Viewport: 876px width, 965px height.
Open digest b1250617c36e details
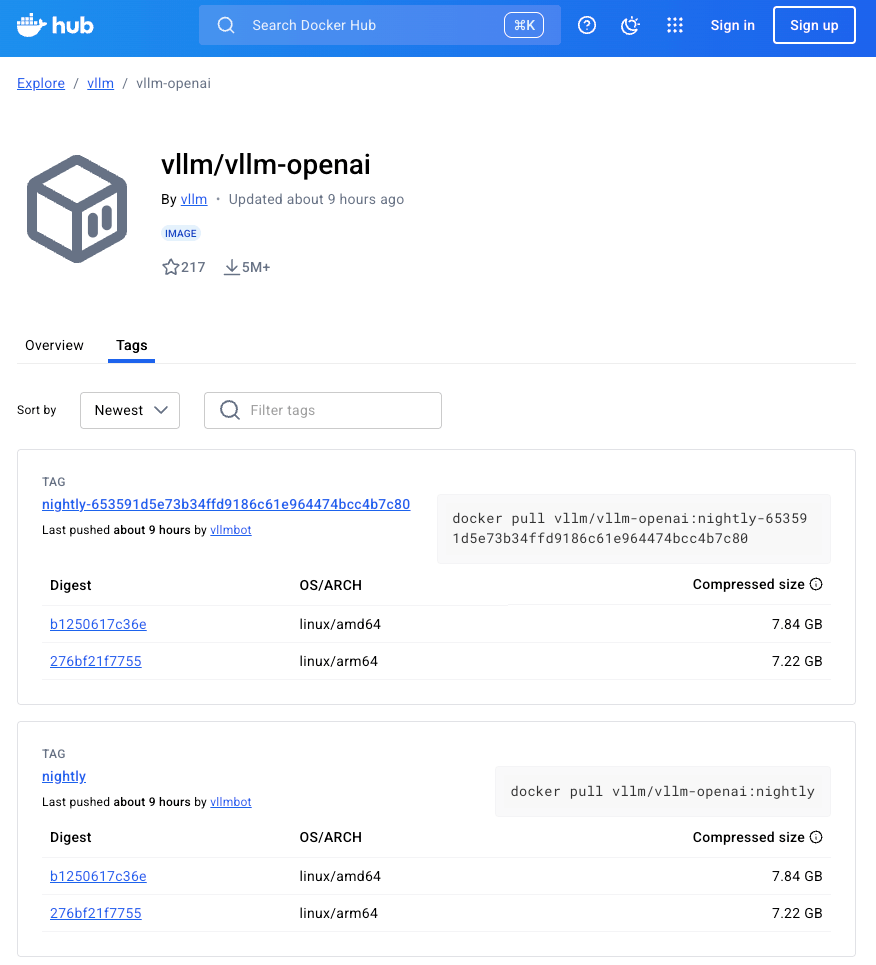97,624
